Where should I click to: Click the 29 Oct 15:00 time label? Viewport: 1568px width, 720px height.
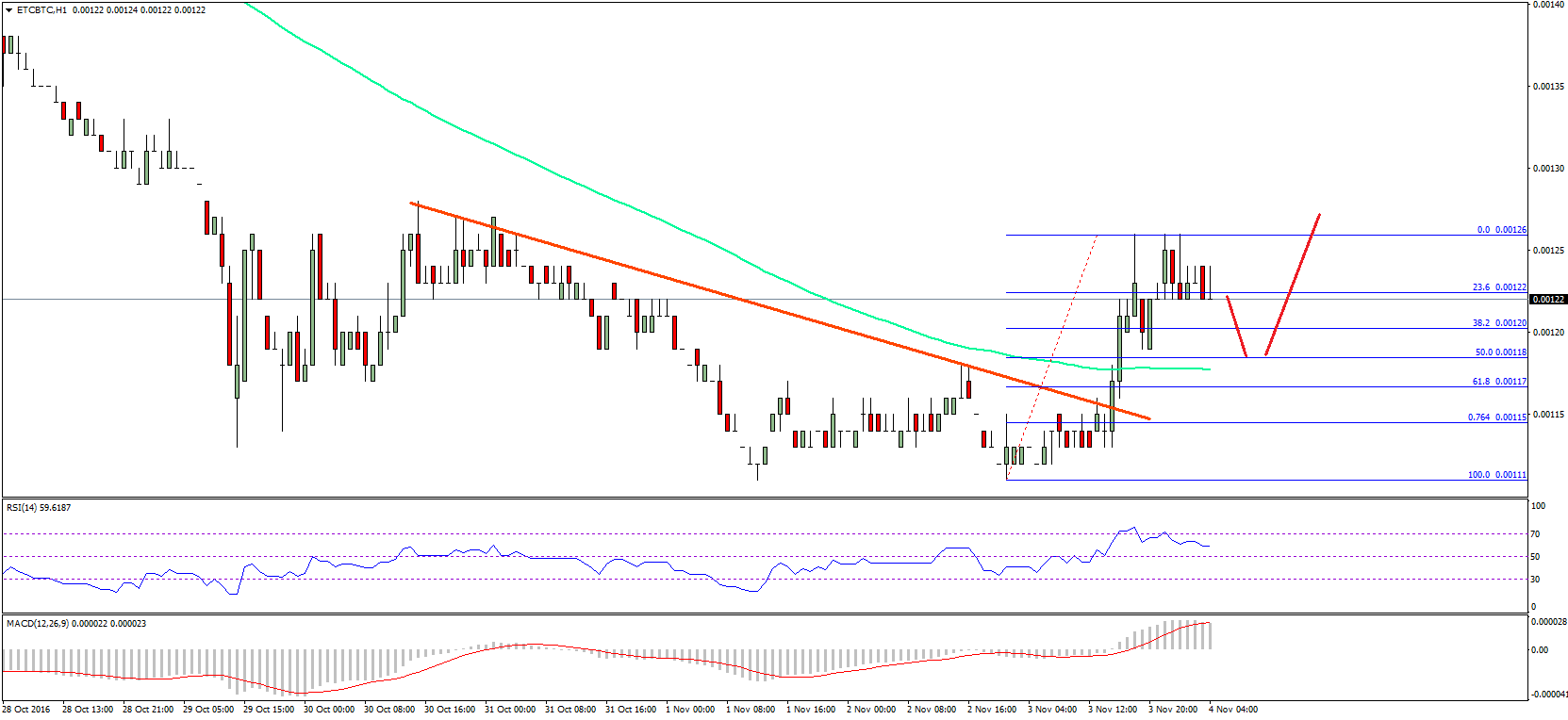pos(269,709)
